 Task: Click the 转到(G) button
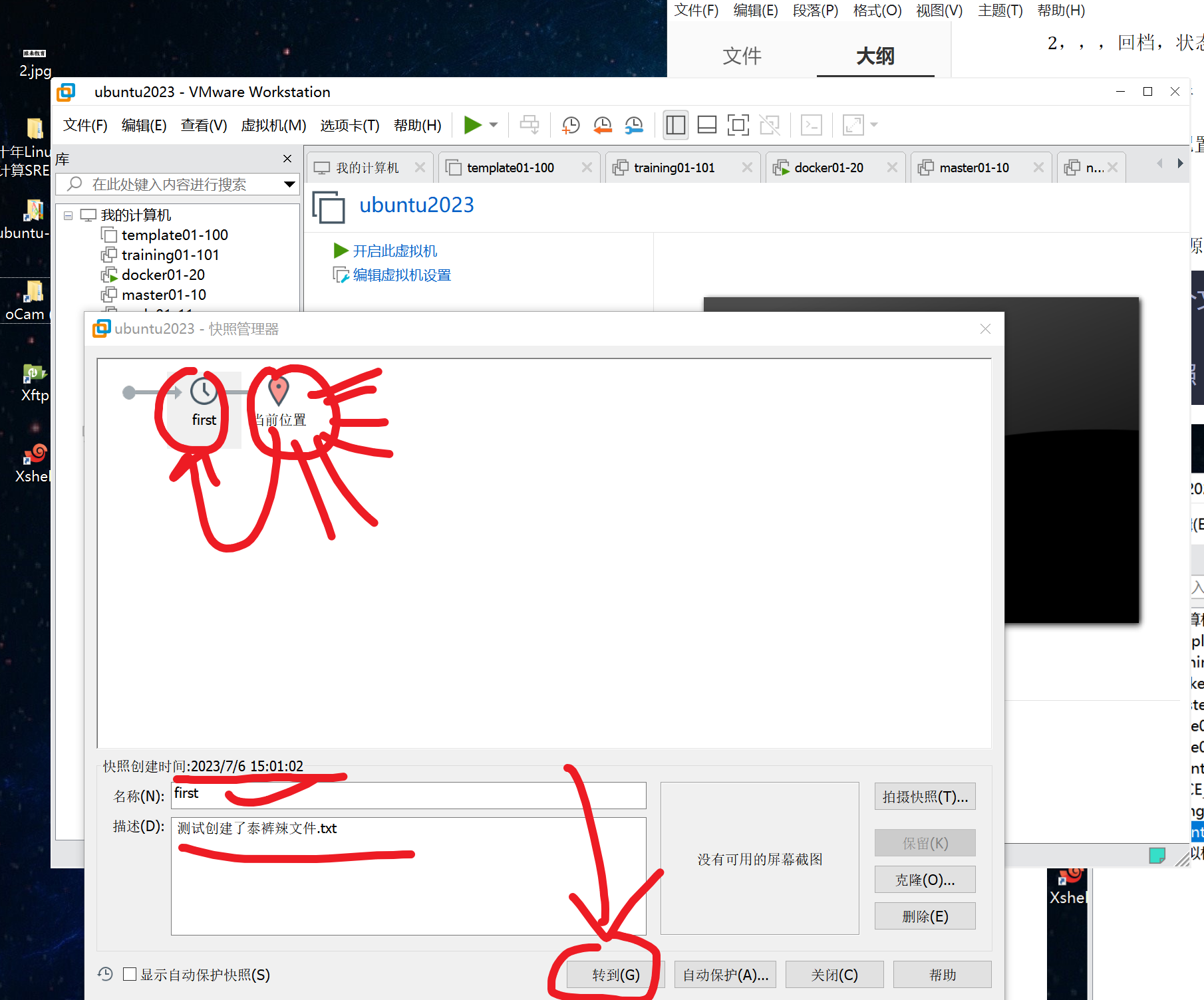(615, 975)
